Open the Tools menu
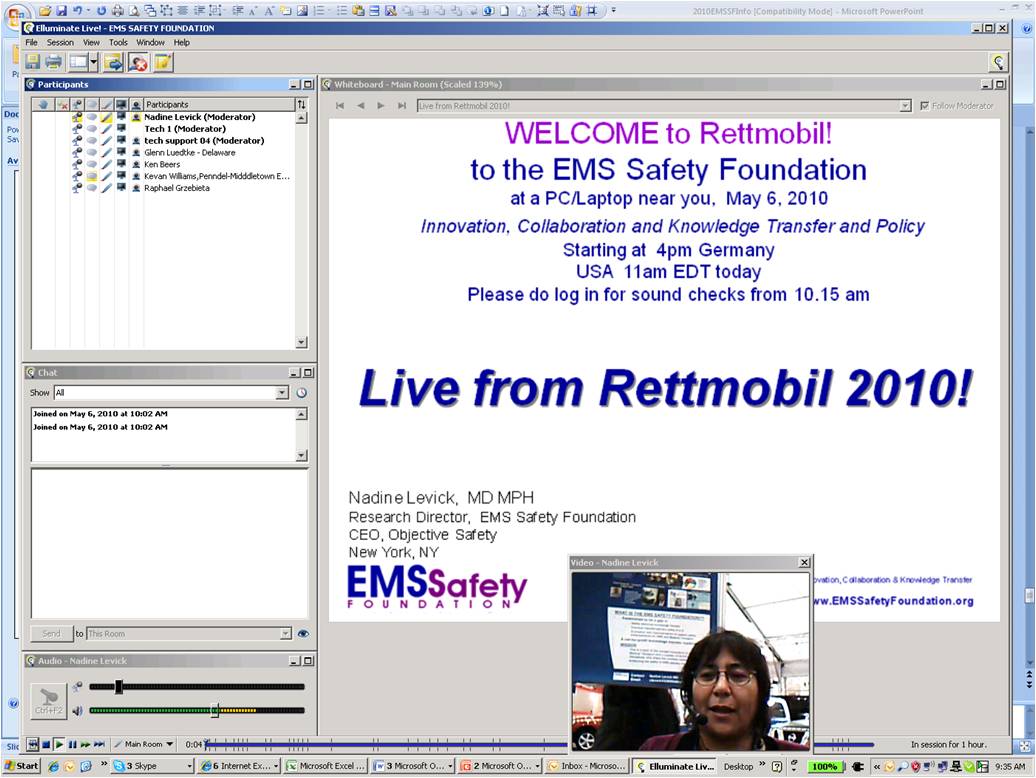Viewport: 1036px width, 778px height. click(x=118, y=43)
